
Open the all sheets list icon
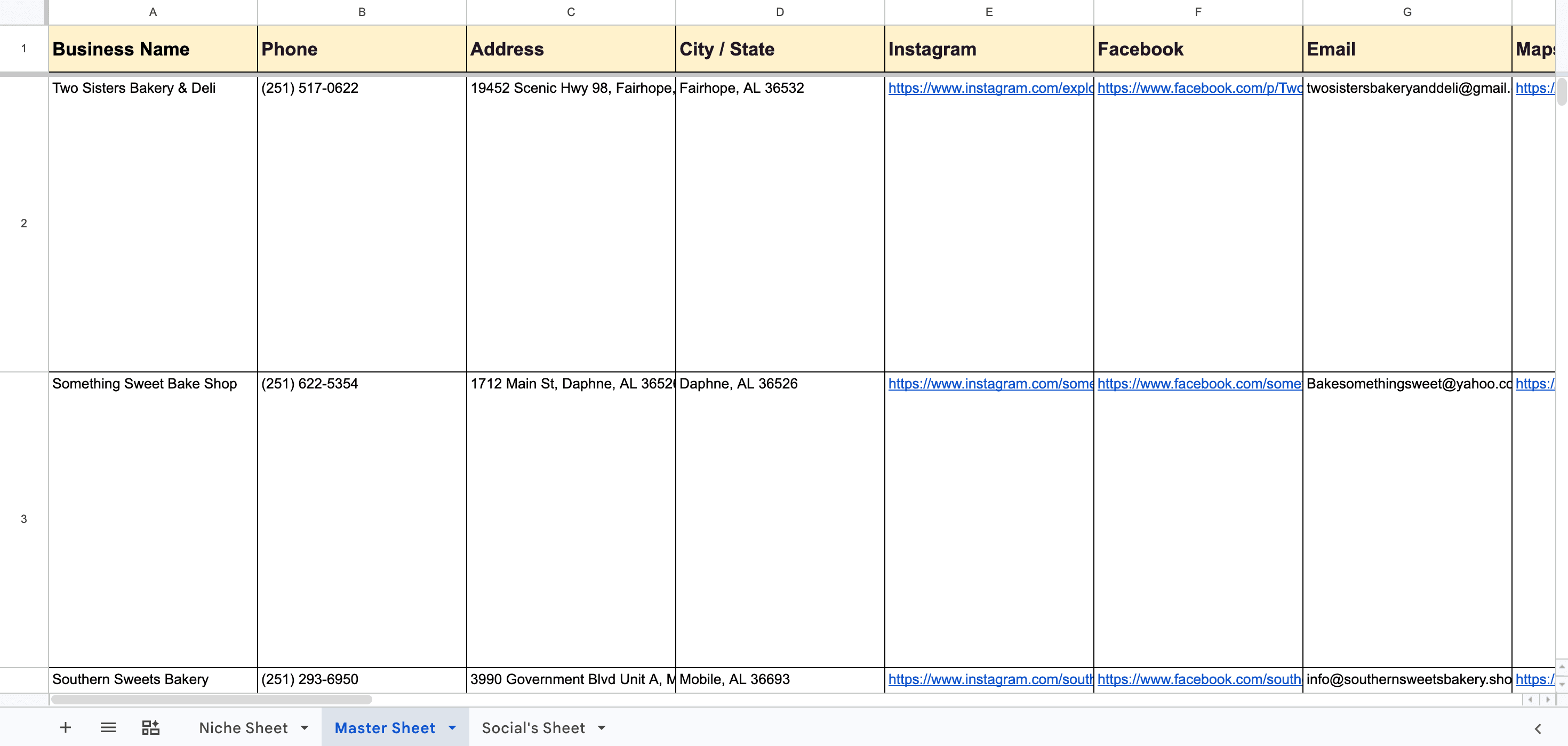click(108, 727)
